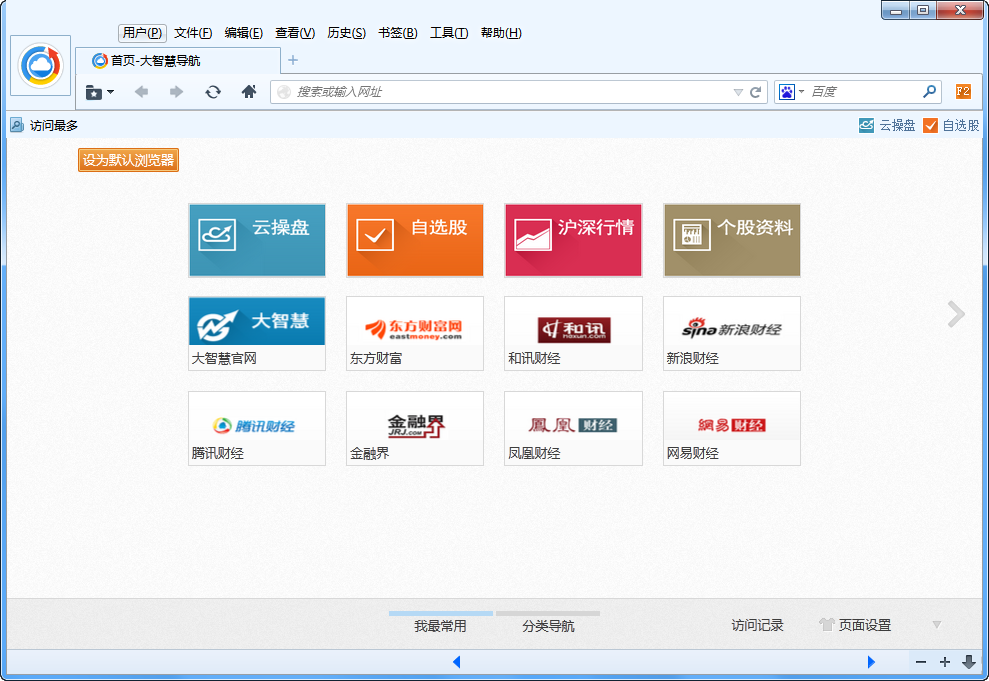Image resolution: width=989 pixels, height=681 pixels.
Task: Select the 首页-大智慧导航 tab
Action: pos(178,61)
